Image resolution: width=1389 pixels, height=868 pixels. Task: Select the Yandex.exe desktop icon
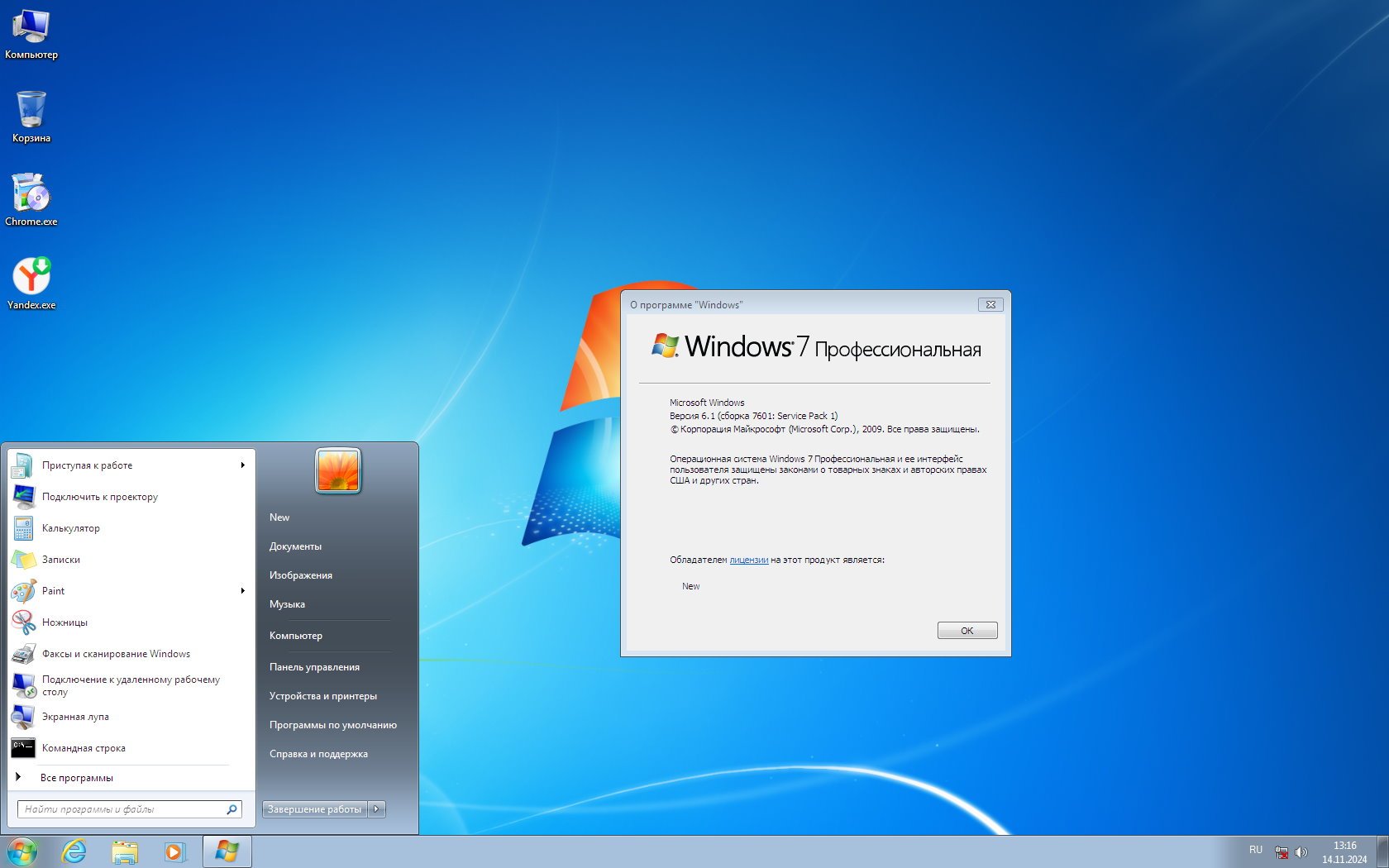(x=31, y=284)
